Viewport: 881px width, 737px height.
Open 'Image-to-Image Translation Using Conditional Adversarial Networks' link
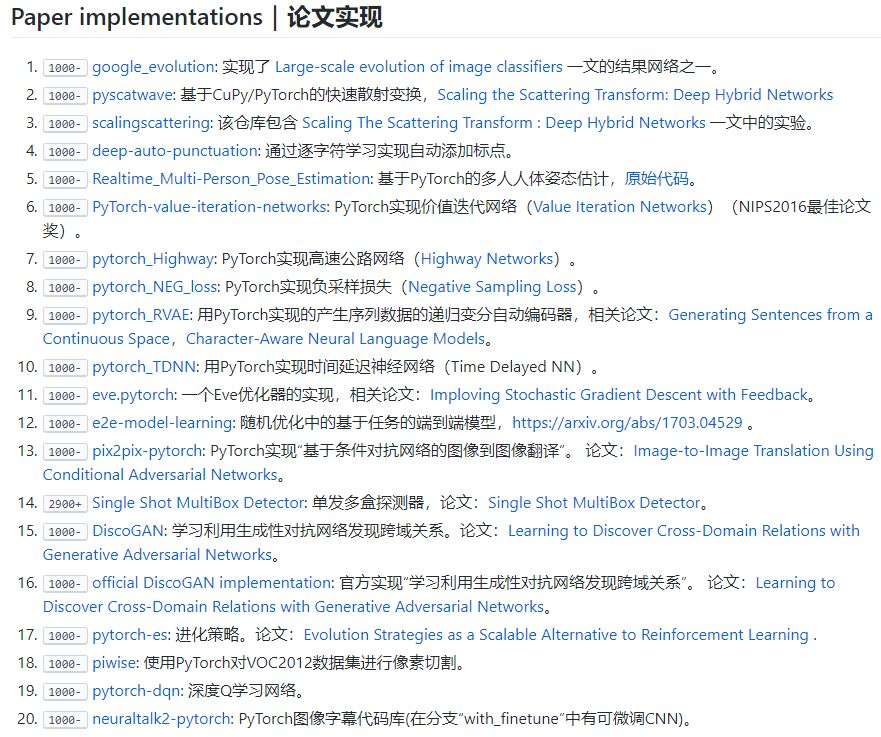tap(753, 452)
